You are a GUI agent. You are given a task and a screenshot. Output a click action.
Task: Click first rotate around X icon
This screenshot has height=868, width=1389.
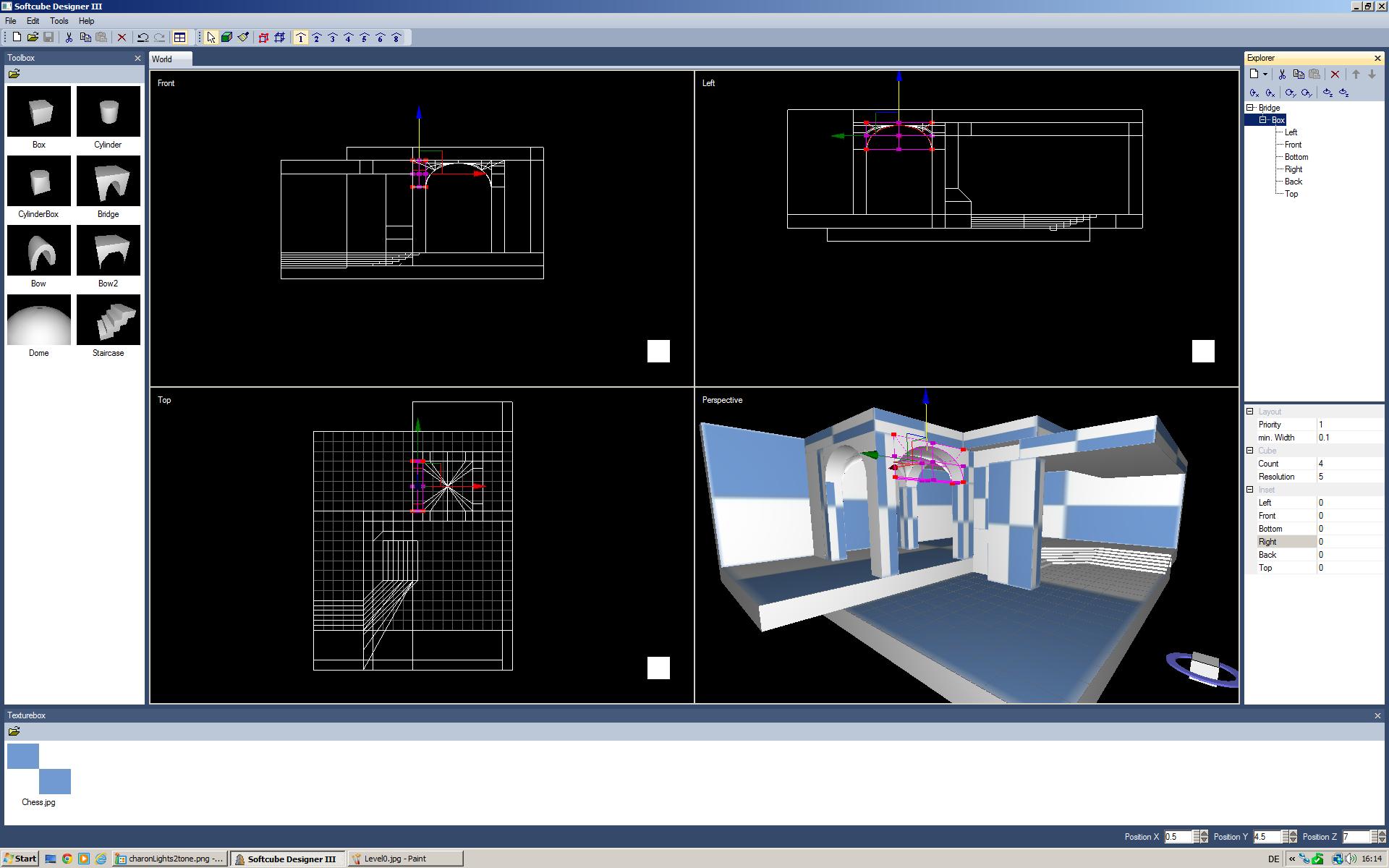(x=1254, y=93)
